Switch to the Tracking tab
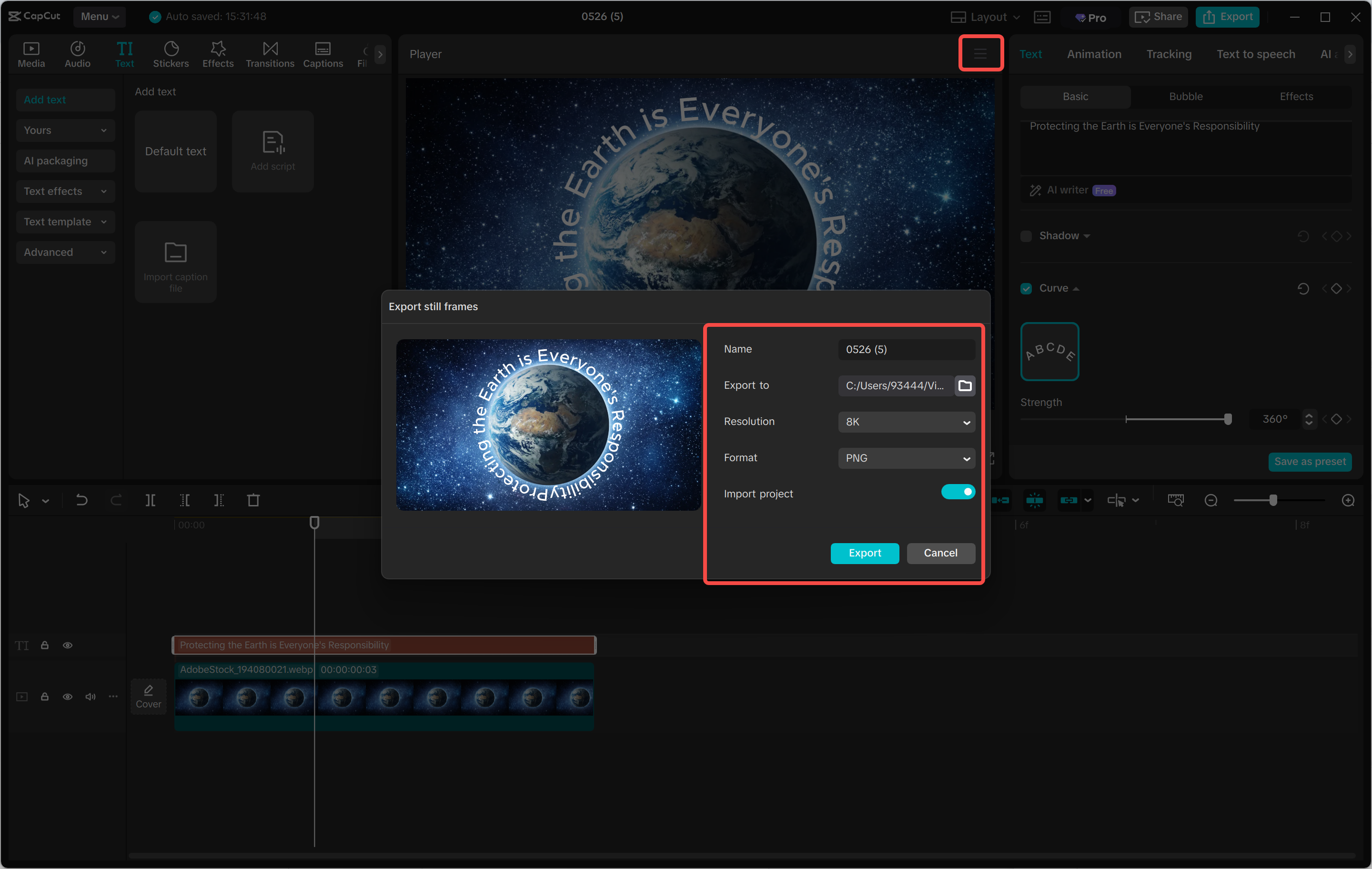This screenshot has width=1372, height=869. click(x=1169, y=54)
